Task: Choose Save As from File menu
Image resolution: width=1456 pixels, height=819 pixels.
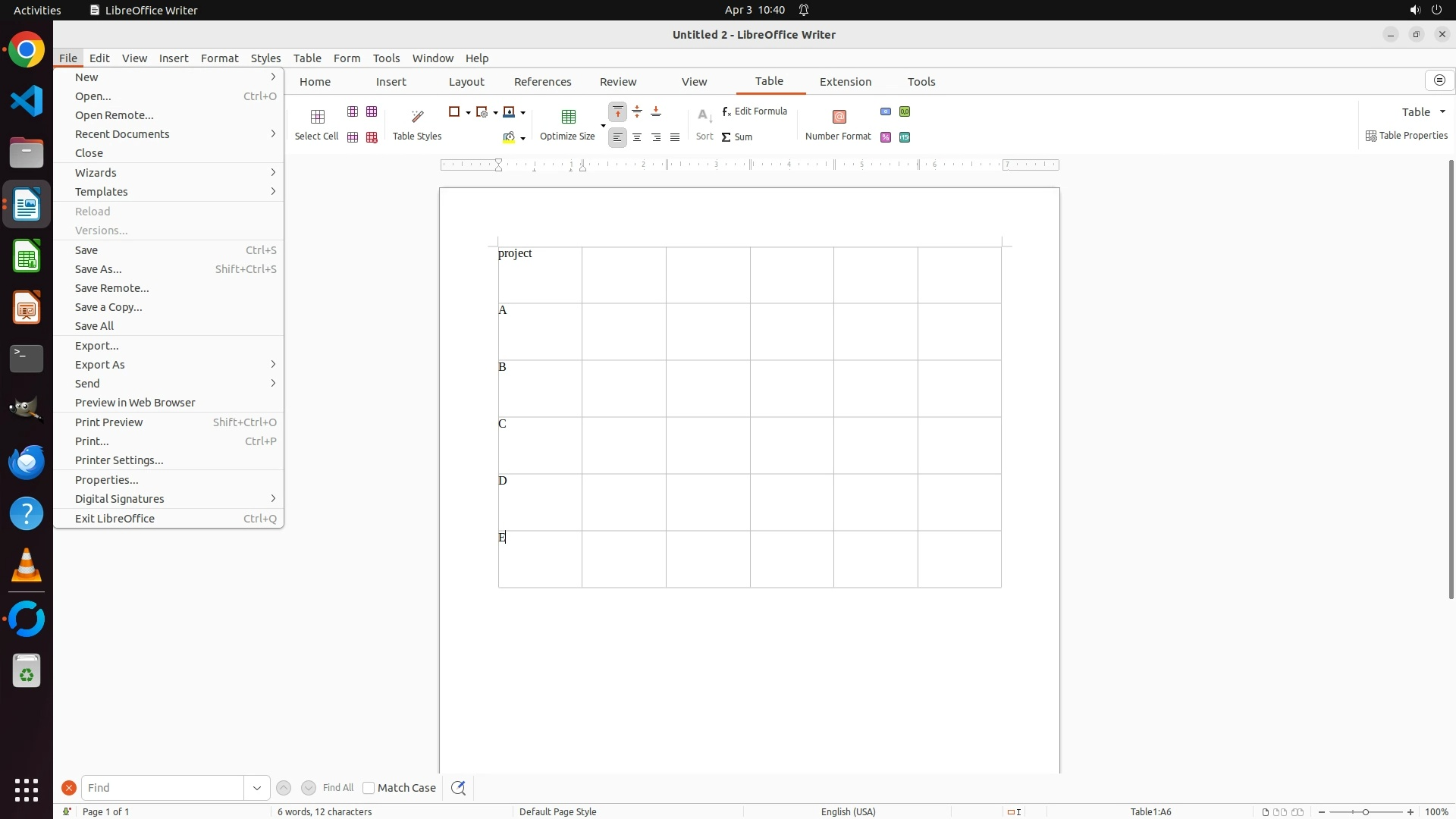Action: [99, 269]
